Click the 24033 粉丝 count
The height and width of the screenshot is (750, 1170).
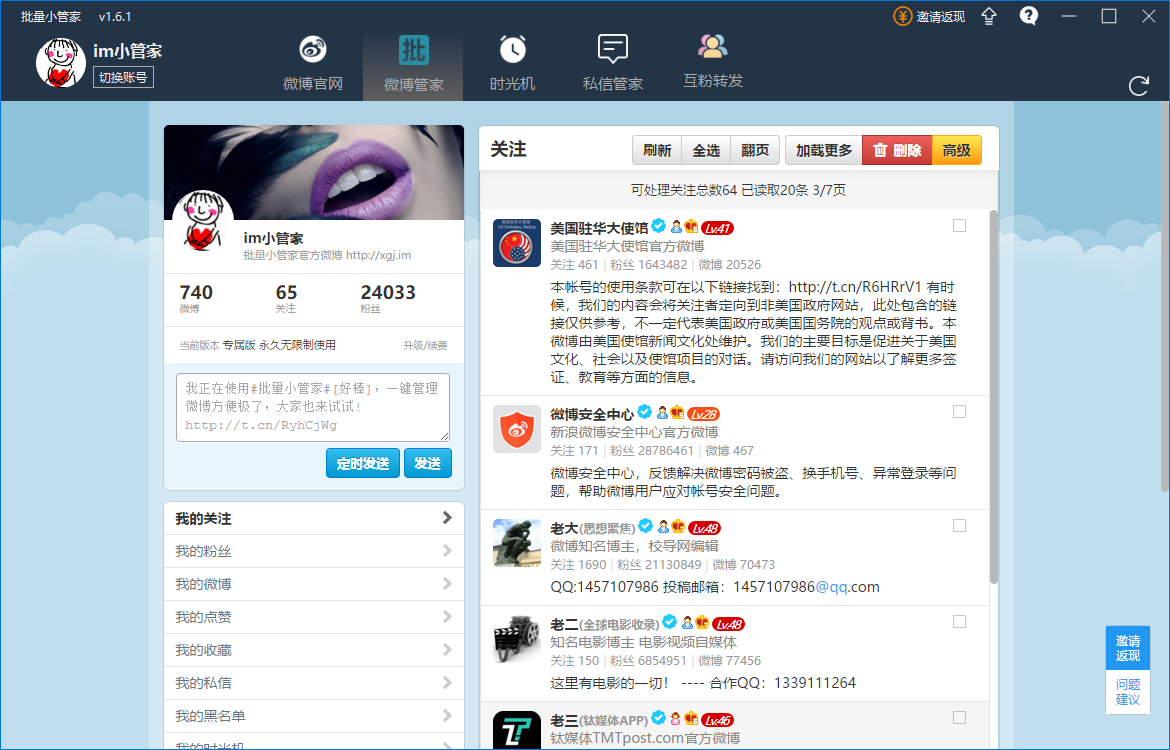coord(388,298)
